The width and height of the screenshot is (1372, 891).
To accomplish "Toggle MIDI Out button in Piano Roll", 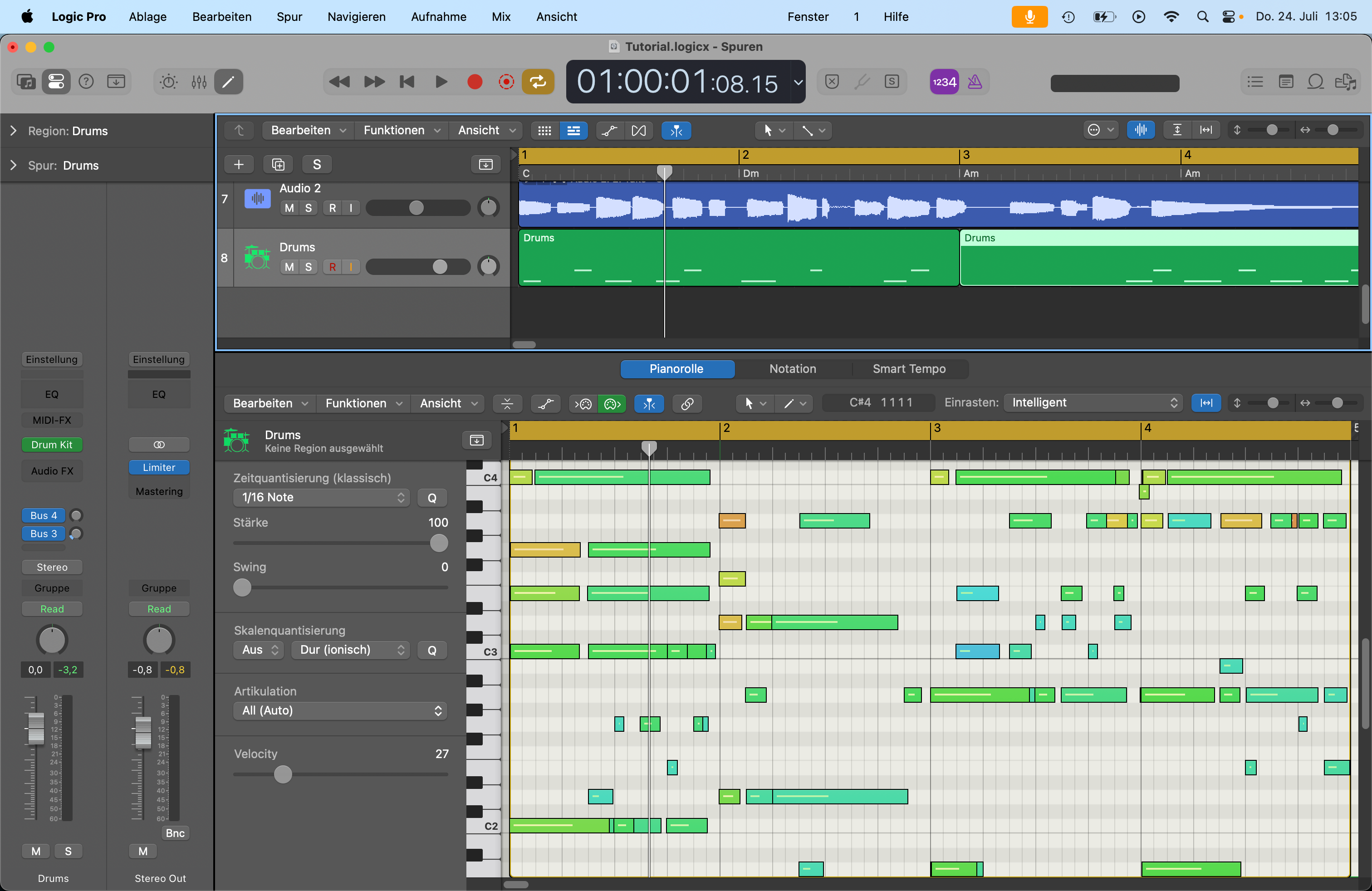I will (x=612, y=403).
